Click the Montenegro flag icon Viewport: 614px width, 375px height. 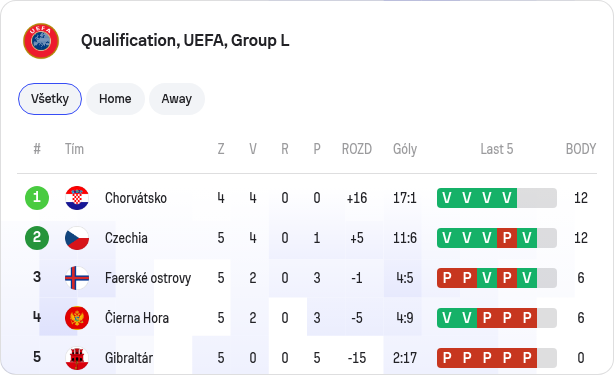[77, 318]
